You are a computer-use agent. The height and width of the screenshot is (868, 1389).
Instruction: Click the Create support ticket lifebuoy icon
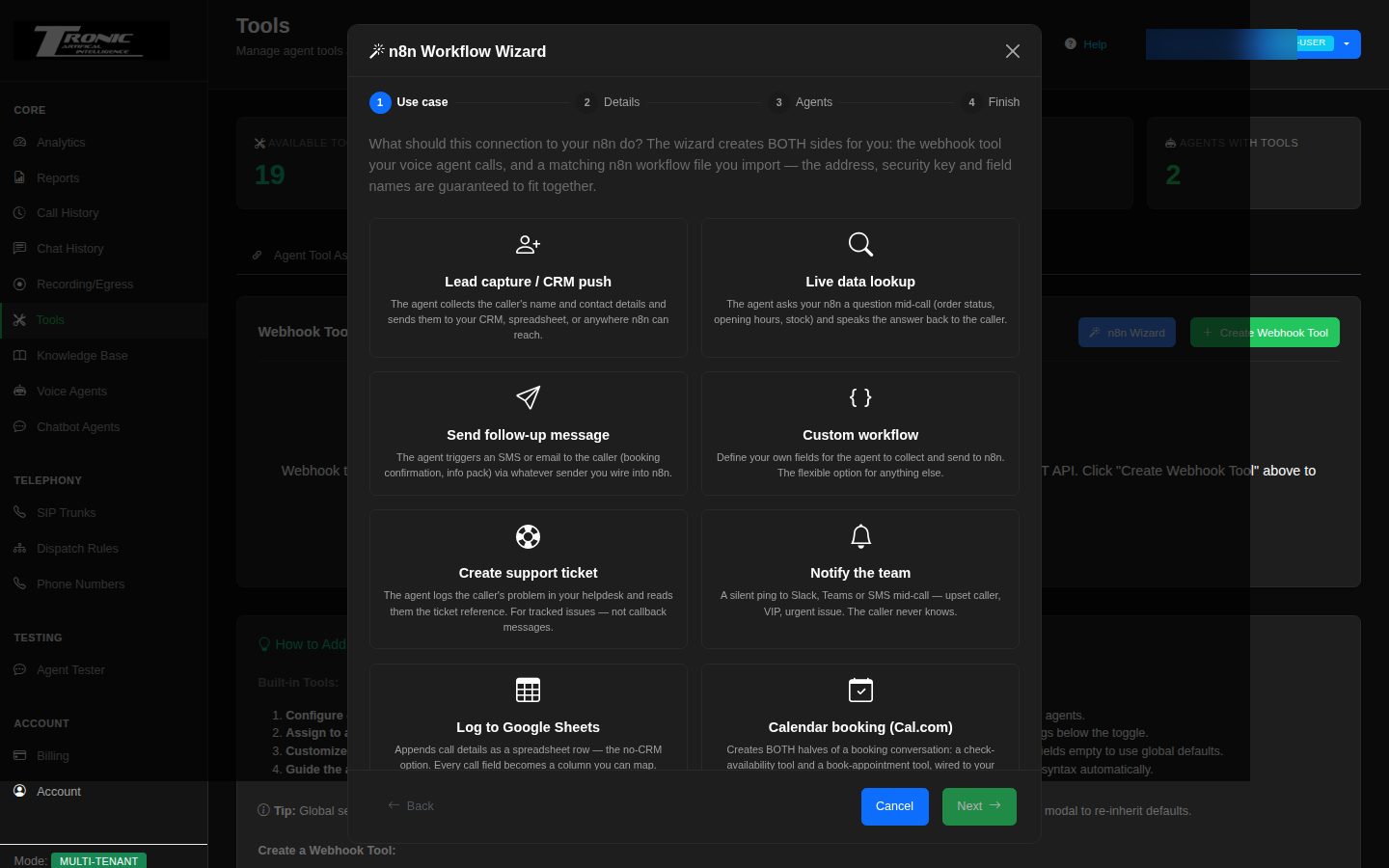point(528,536)
